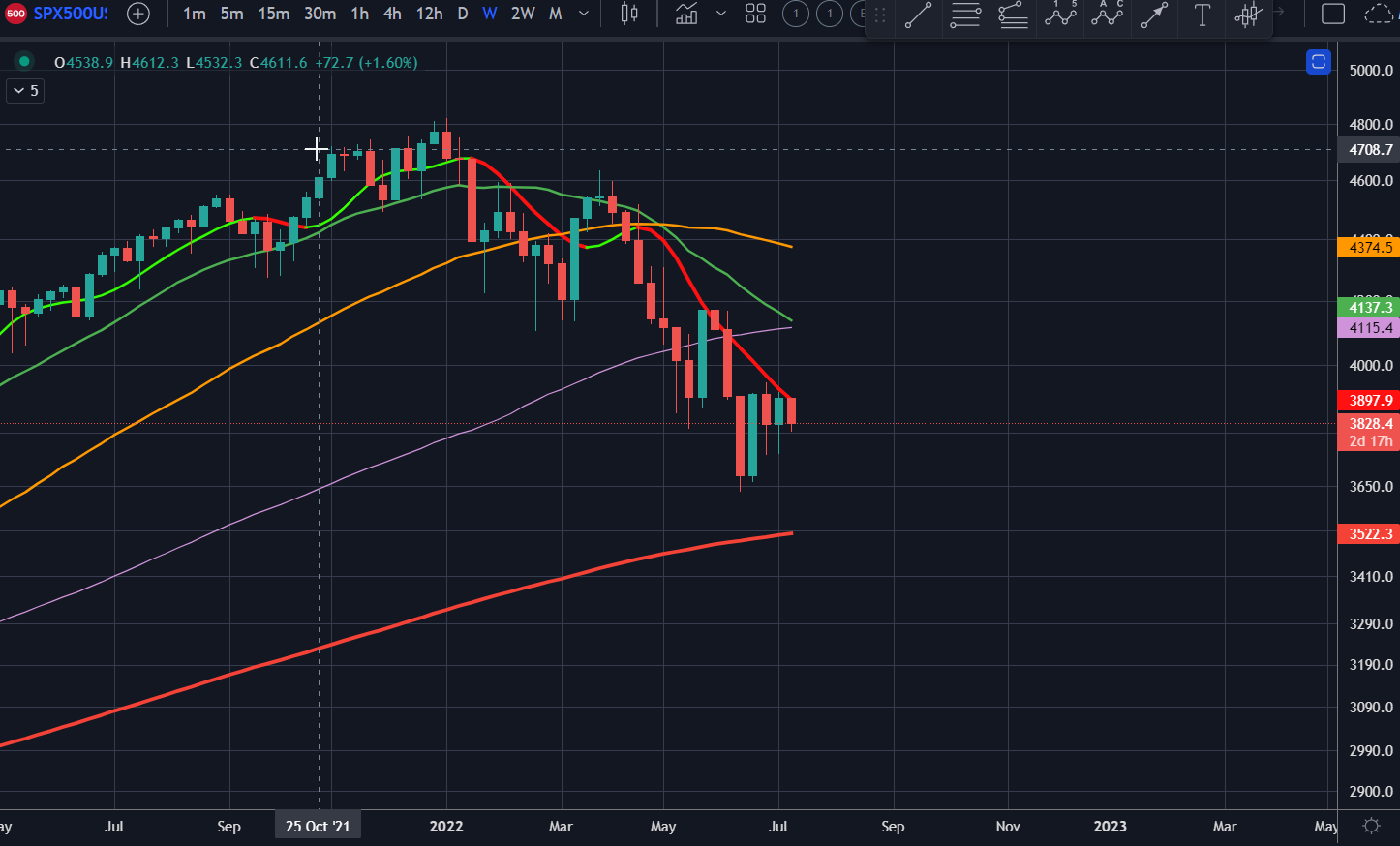Click the 25 Oct '21 date marker
Image resolution: width=1400 pixels, height=846 pixels.
[x=318, y=825]
